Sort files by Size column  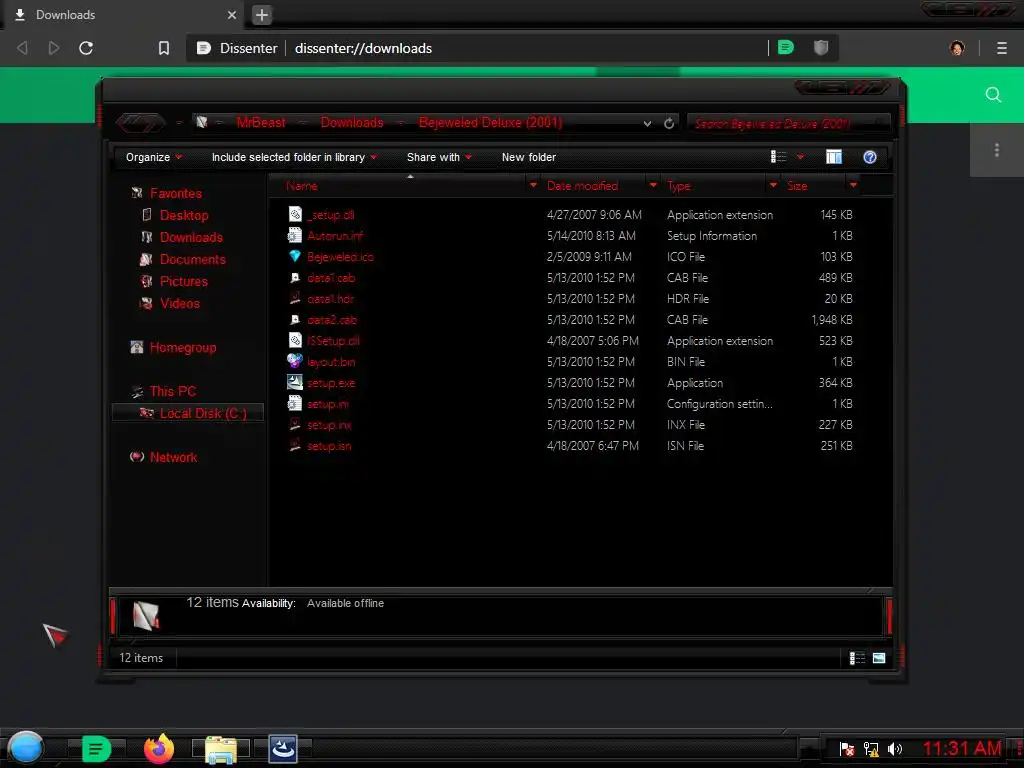[797, 186]
